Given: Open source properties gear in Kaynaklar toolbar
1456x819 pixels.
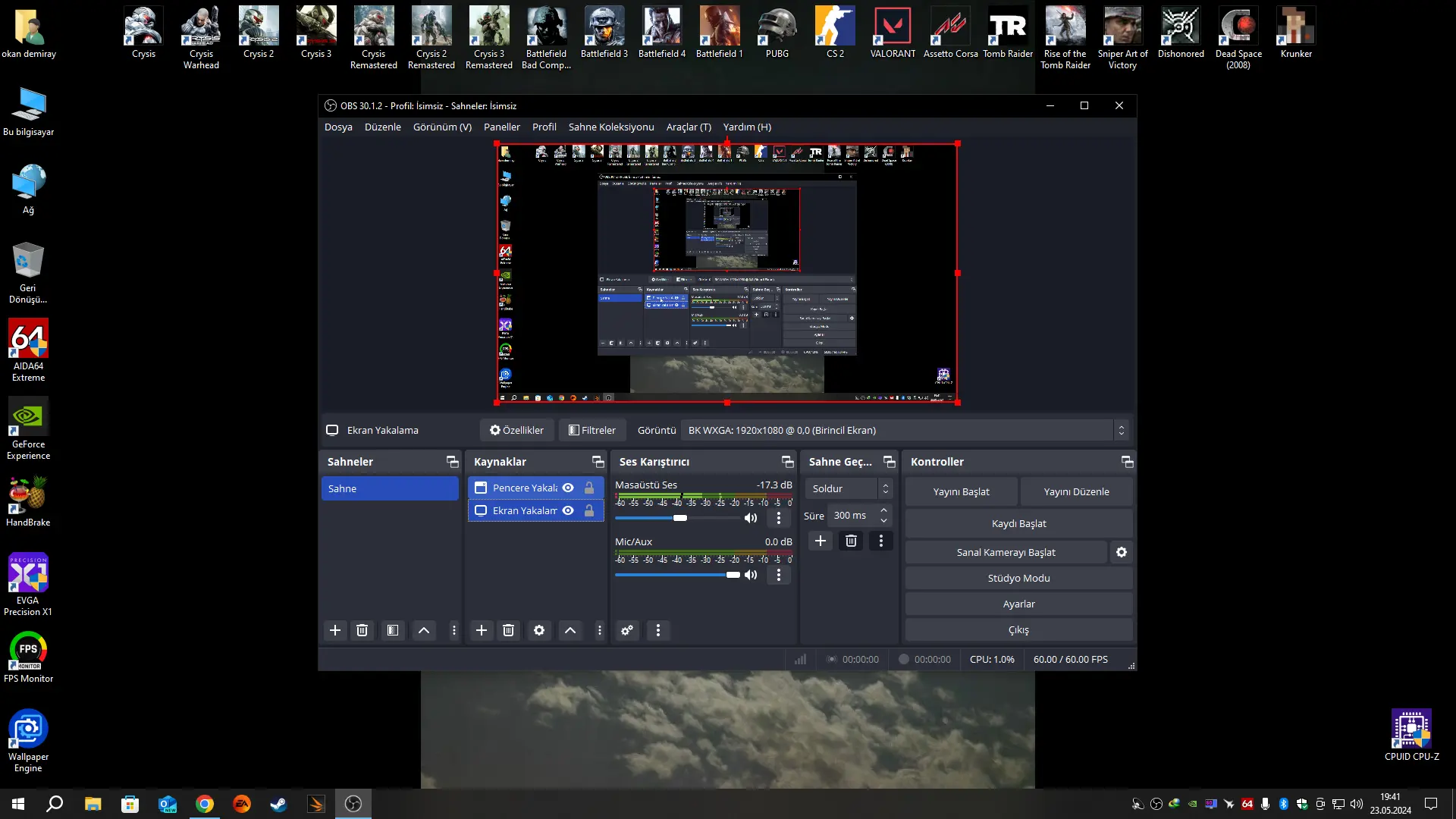Looking at the screenshot, I should 539,630.
